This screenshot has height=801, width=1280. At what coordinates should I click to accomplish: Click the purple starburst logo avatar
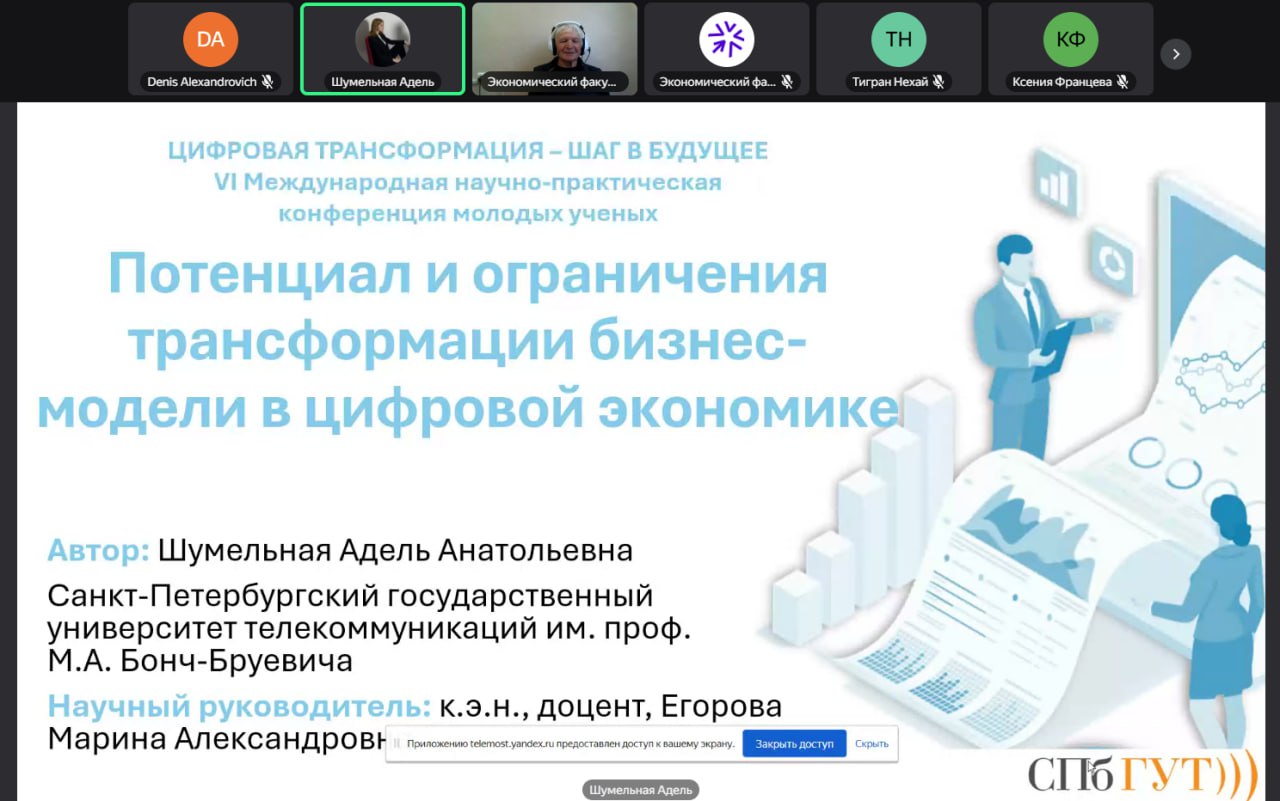click(726, 40)
